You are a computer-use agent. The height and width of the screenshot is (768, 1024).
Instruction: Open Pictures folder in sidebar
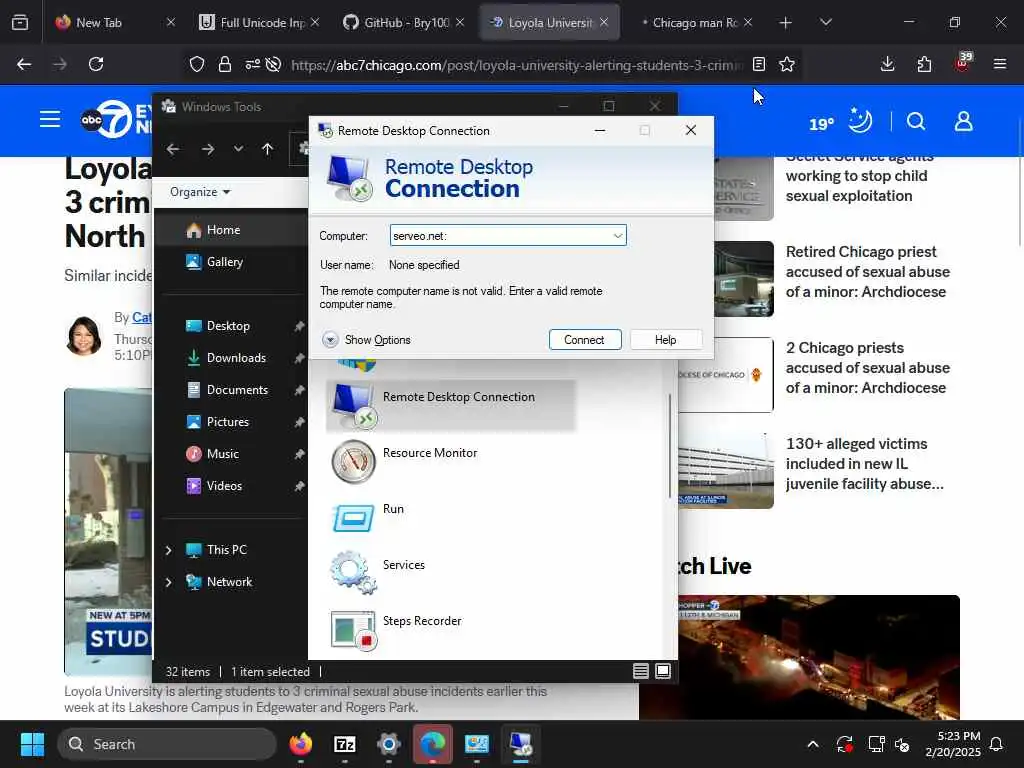[227, 422]
